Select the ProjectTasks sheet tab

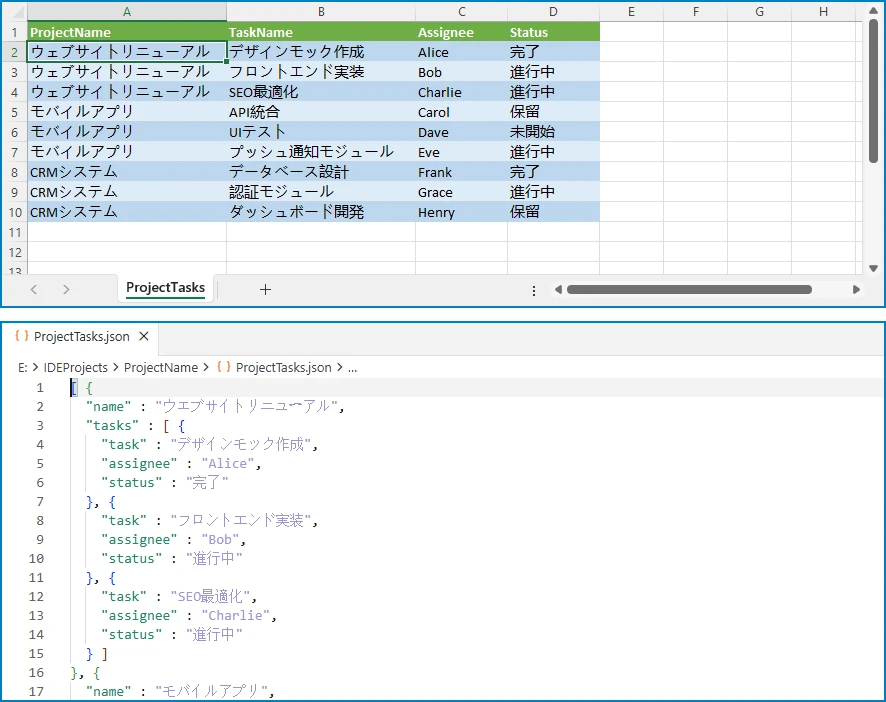166,288
